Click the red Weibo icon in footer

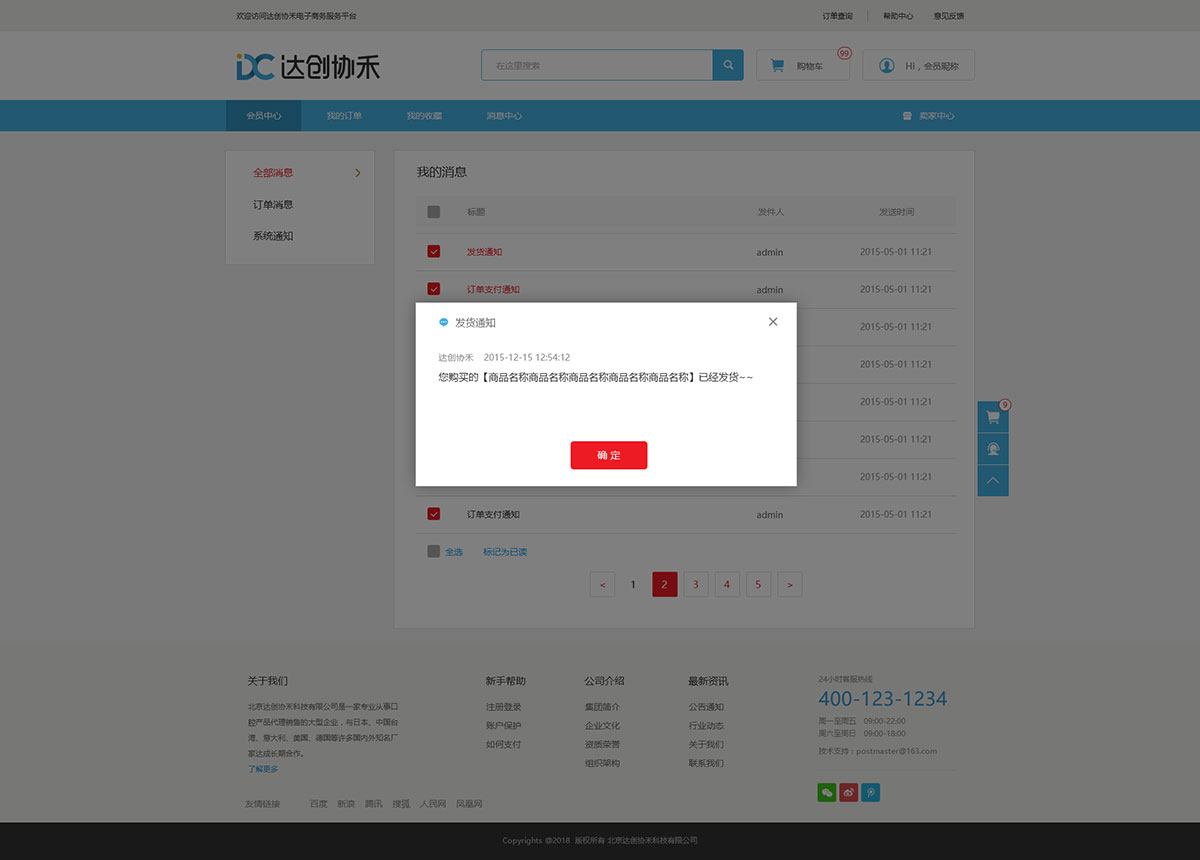click(x=849, y=791)
